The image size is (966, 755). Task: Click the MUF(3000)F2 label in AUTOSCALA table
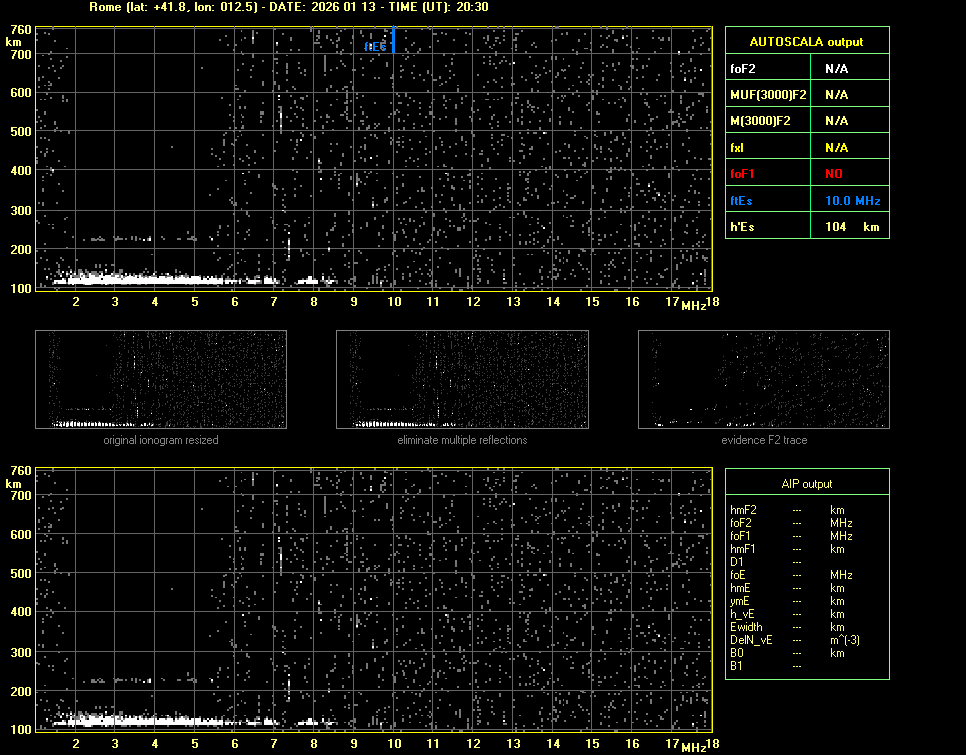coord(768,95)
